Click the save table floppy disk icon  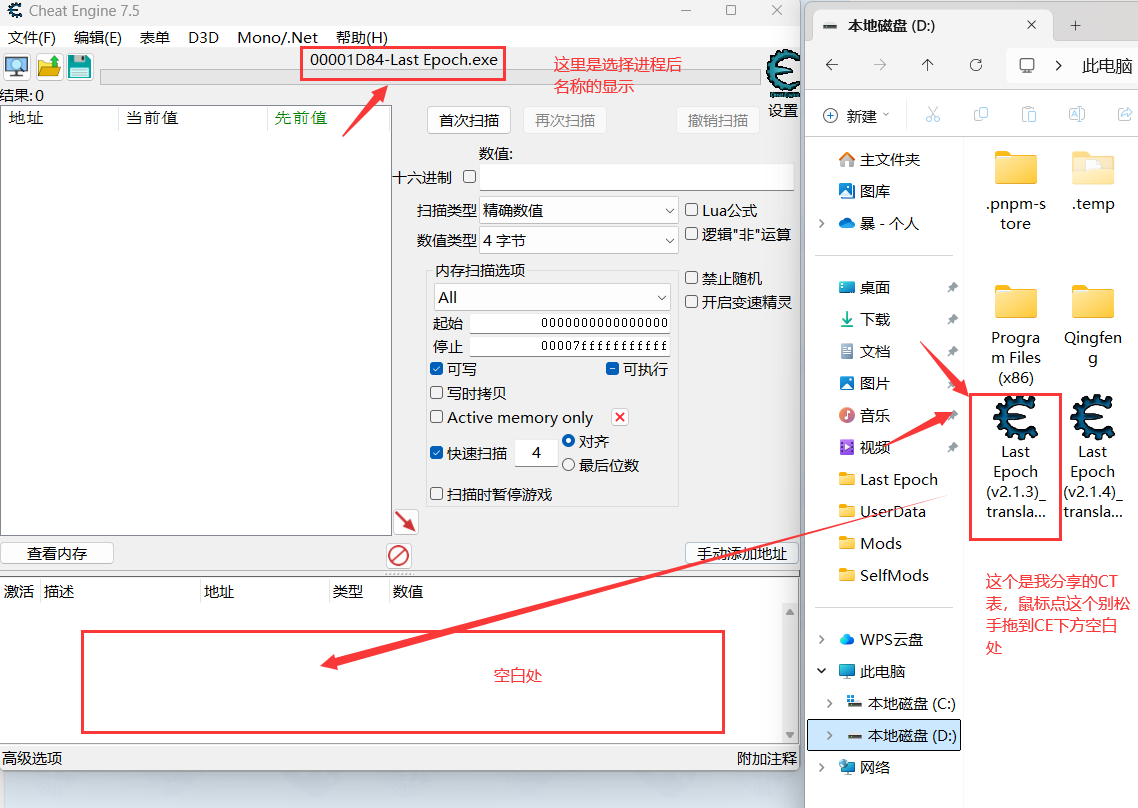point(80,67)
